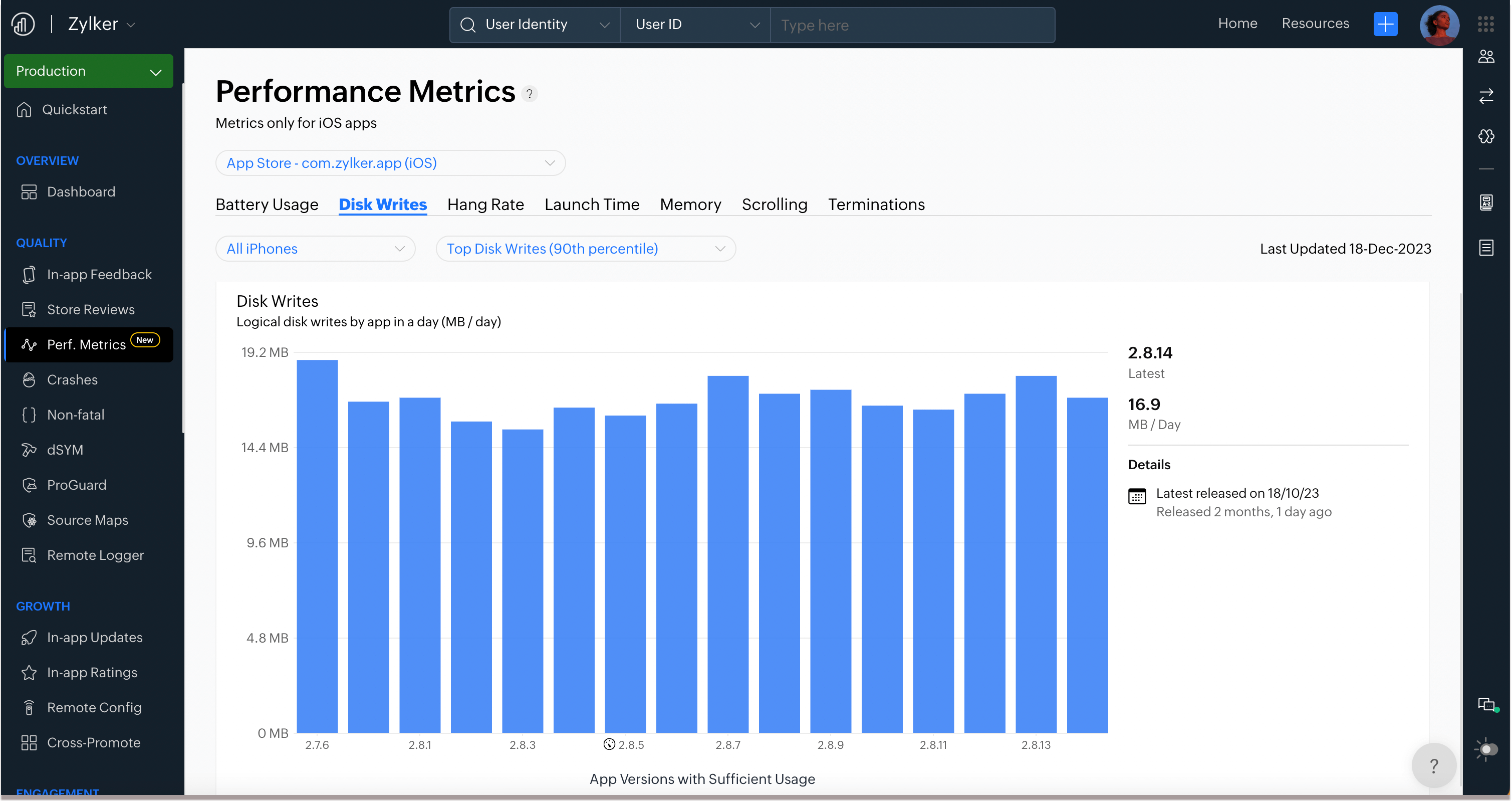Click the help question icon beside title
1512x801 pixels.
coord(530,93)
